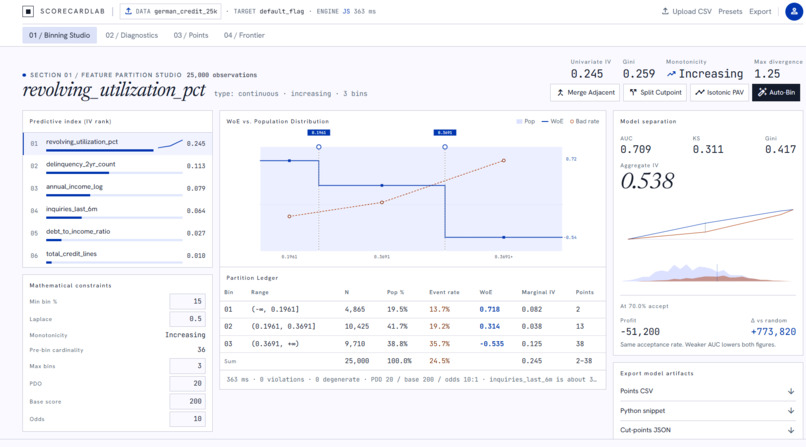Screen dimensions: 806x447
Task: Click the profit delta +773,820 value
Action: tap(773, 332)
